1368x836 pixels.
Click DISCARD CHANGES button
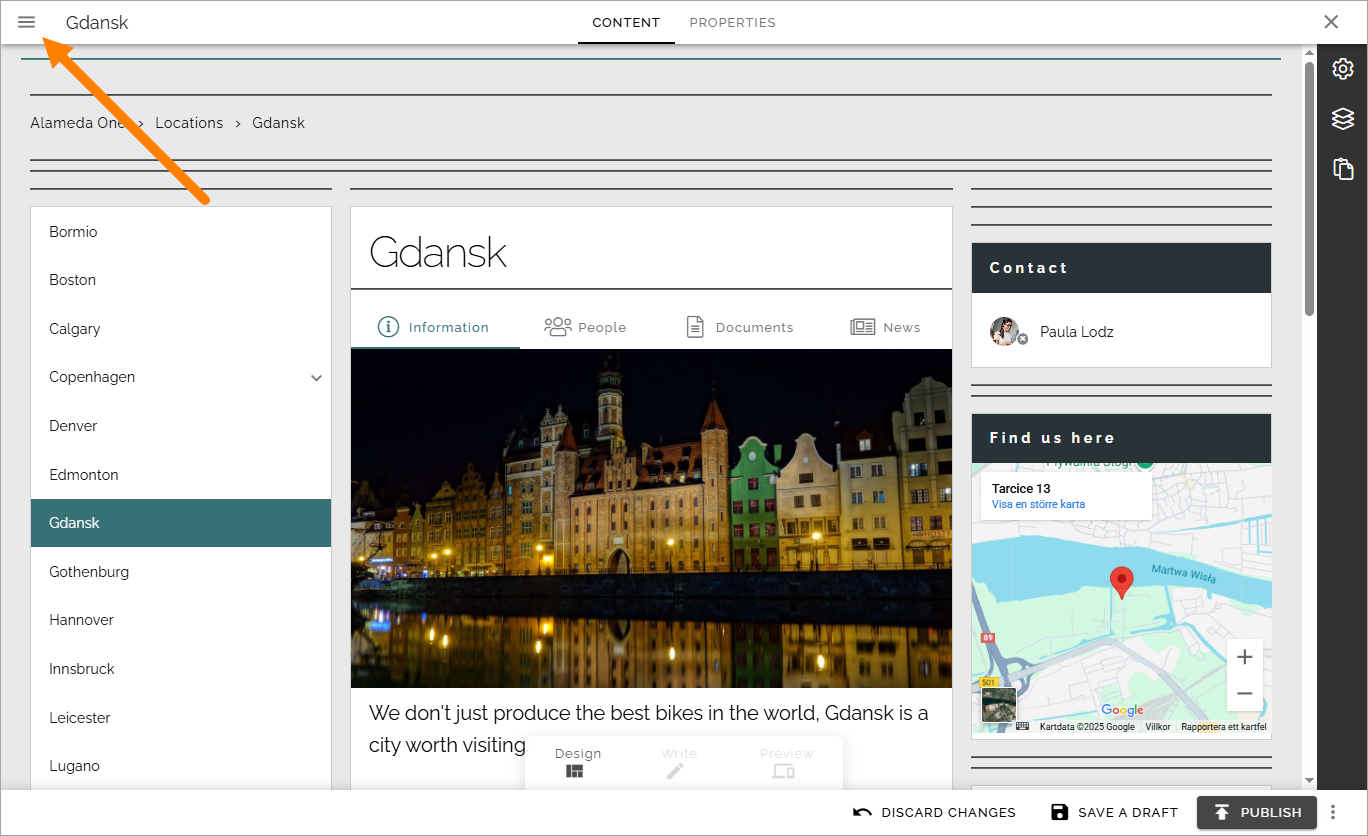point(934,812)
